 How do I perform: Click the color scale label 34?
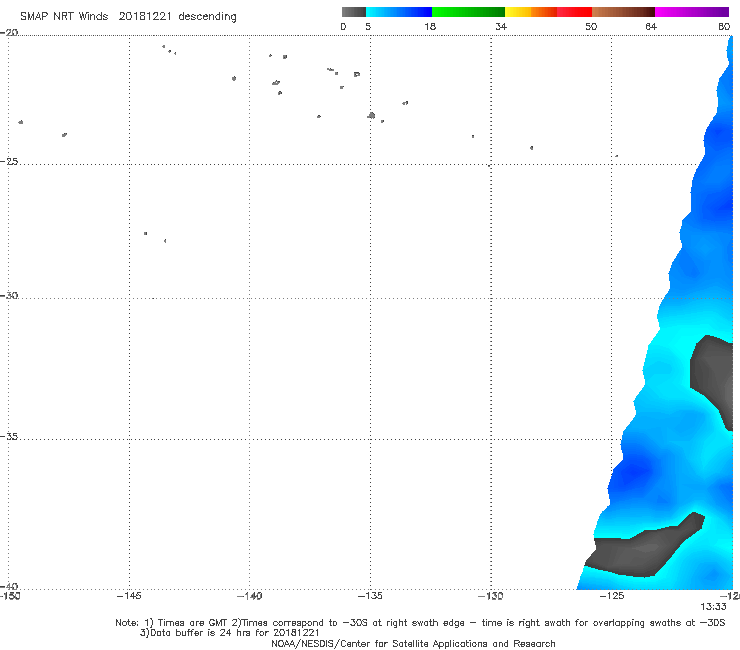[x=501, y=27]
